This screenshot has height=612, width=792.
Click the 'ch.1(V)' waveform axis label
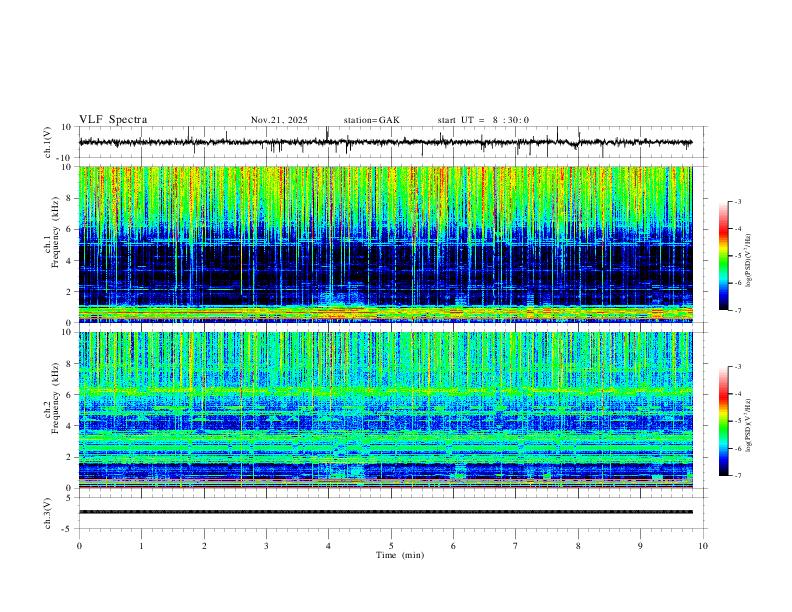(x=48, y=142)
